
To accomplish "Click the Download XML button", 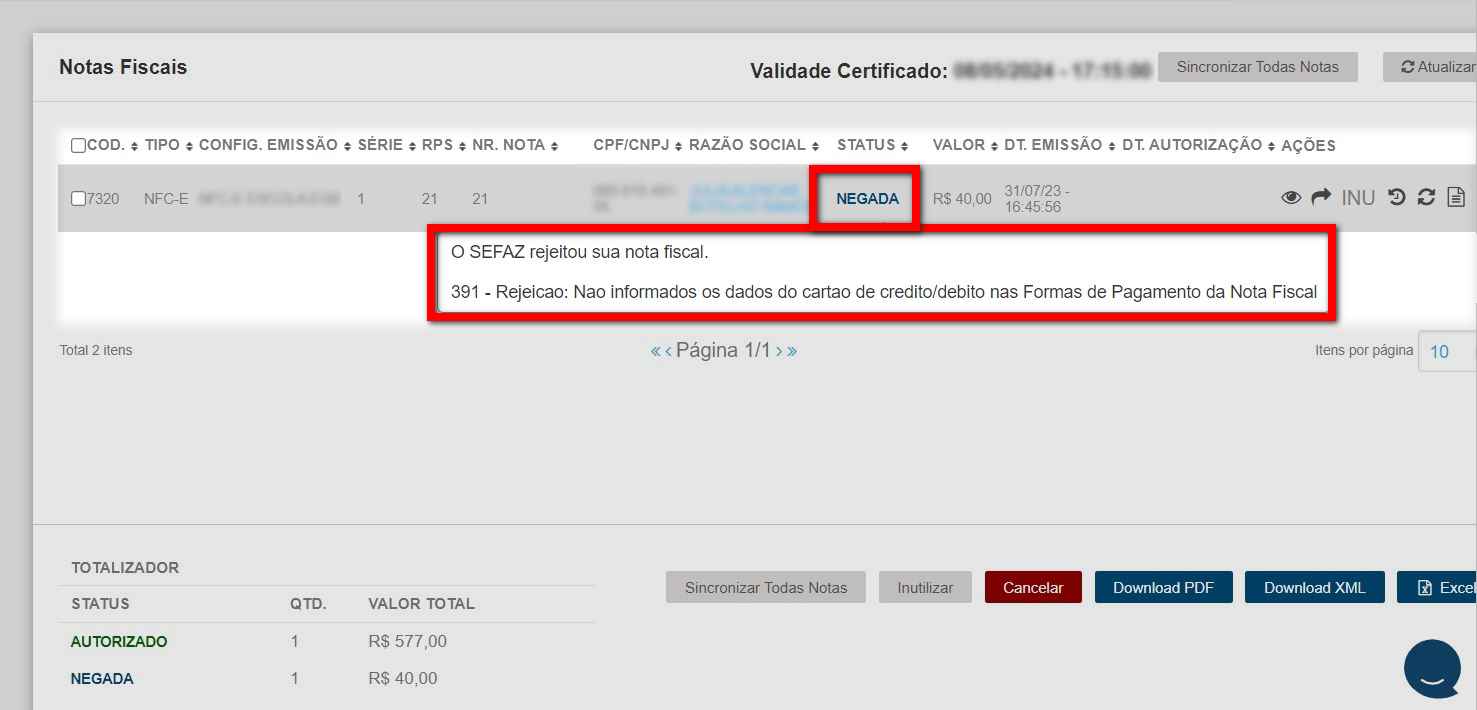I will pos(1314,588).
